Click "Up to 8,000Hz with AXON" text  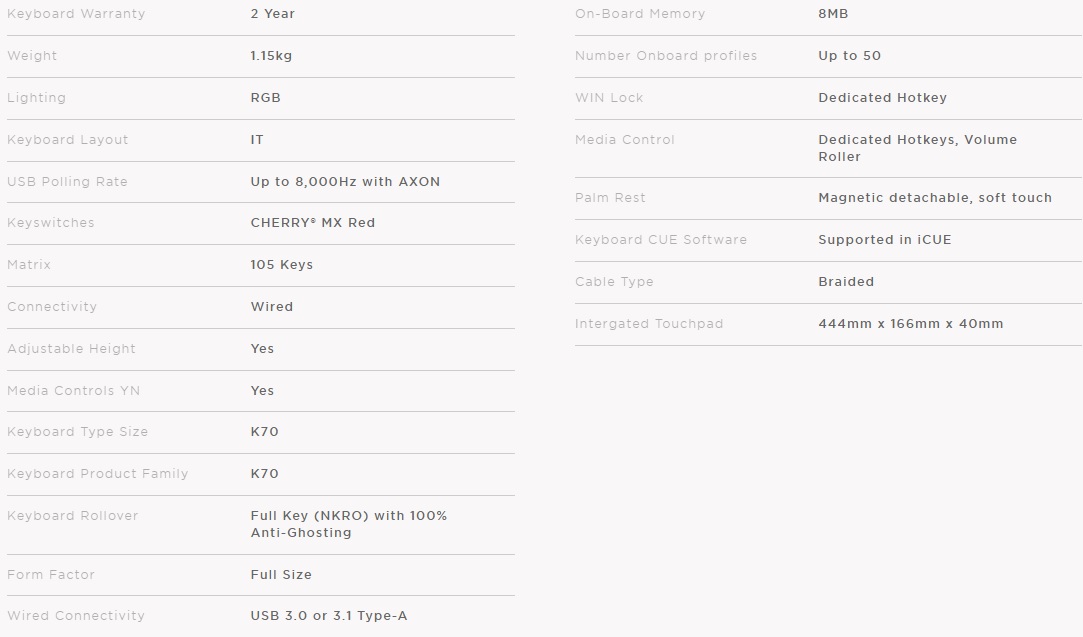(x=345, y=182)
